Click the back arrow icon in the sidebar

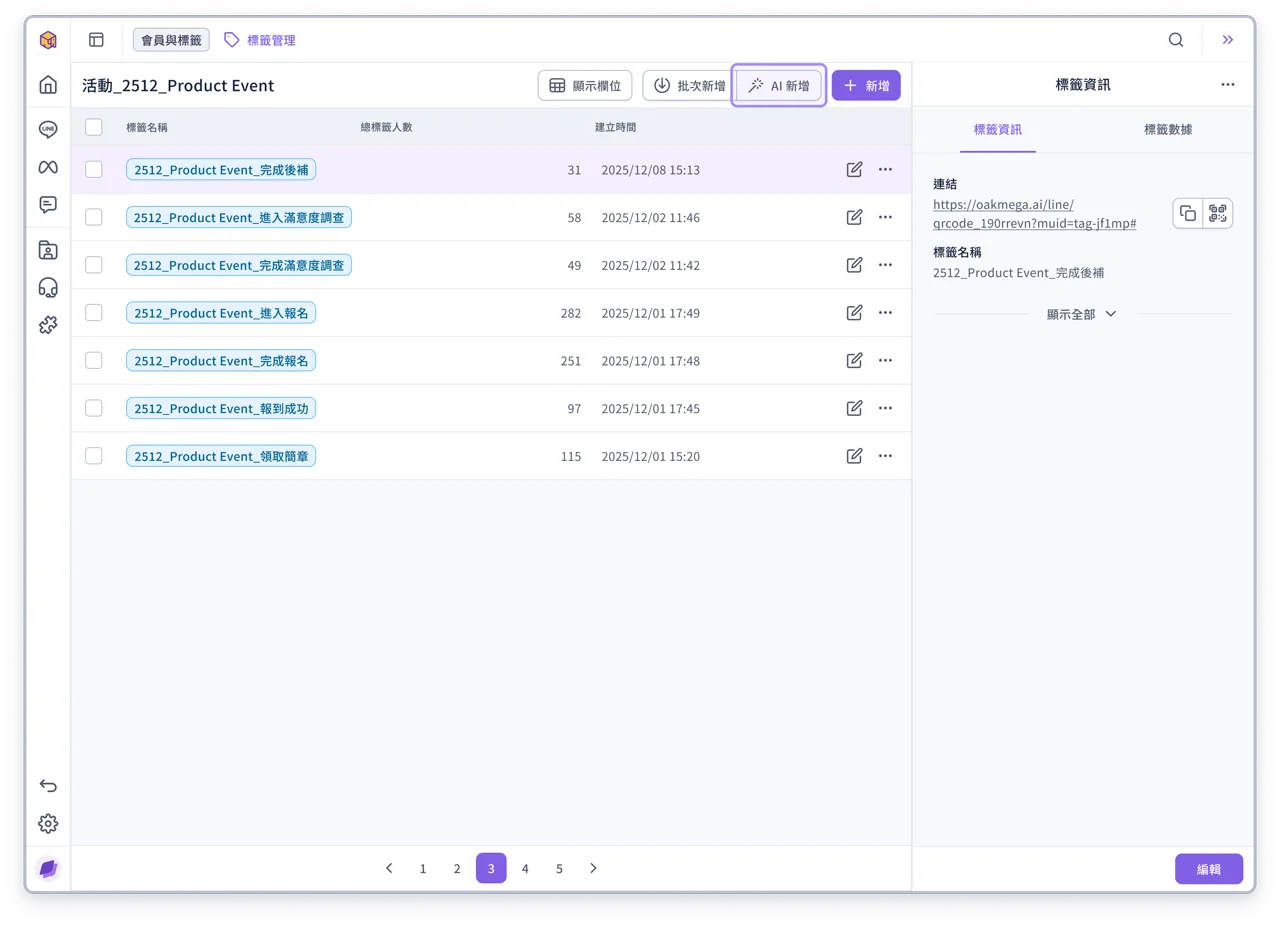(48, 786)
